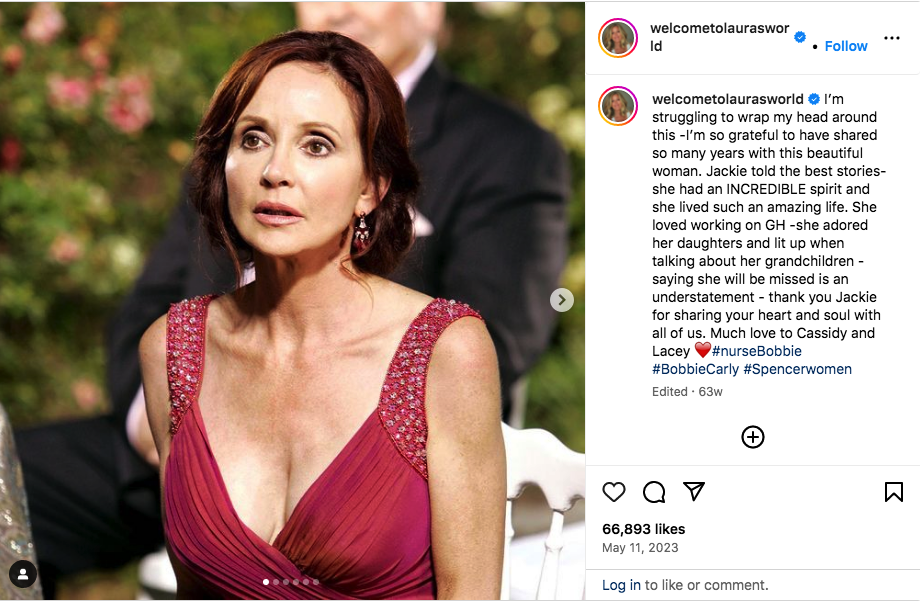The image size is (920, 602).
Task: Open the #BobbieCarly hashtag
Action: coord(696,369)
